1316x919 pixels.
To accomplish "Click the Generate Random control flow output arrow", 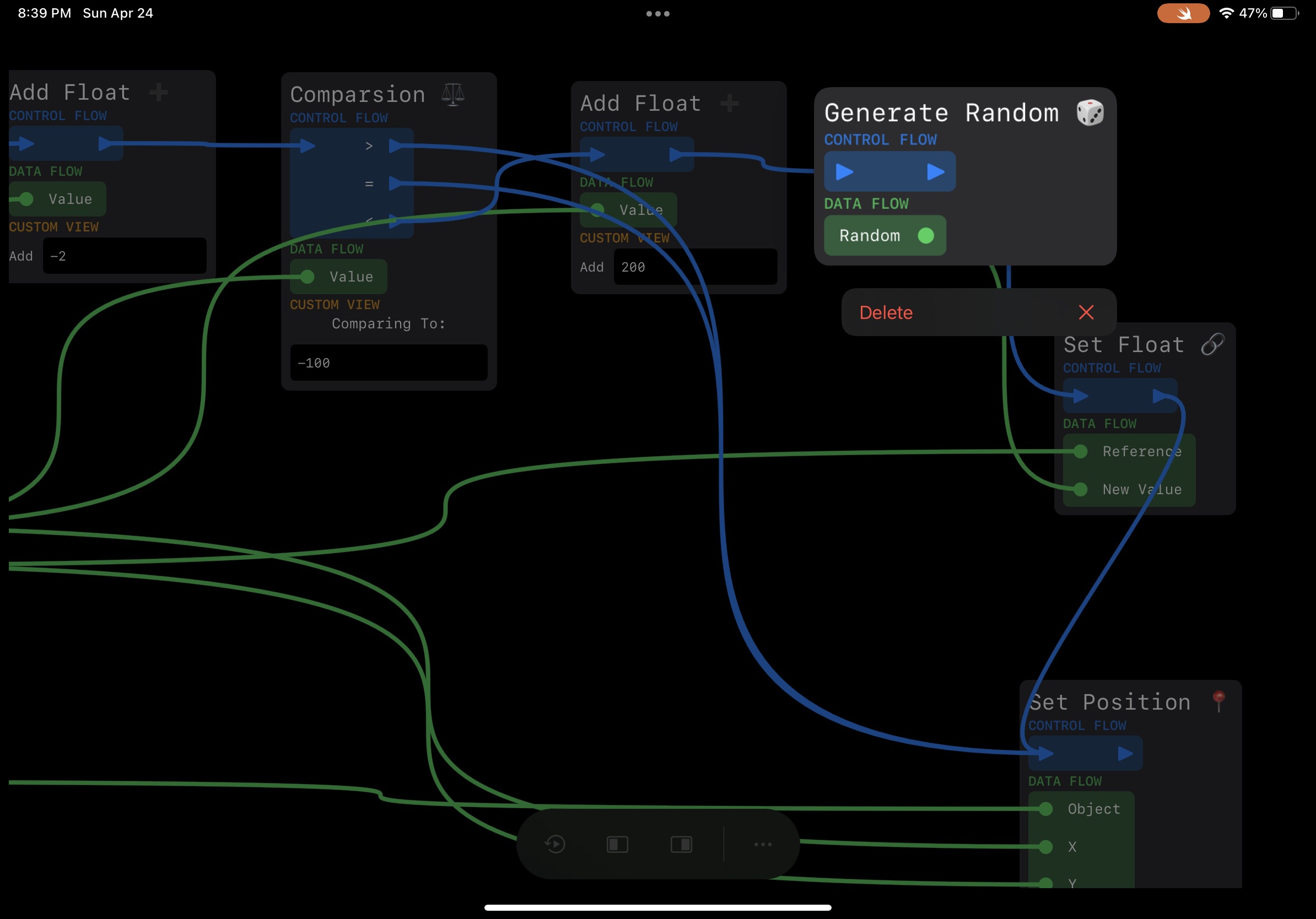I will [935, 171].
